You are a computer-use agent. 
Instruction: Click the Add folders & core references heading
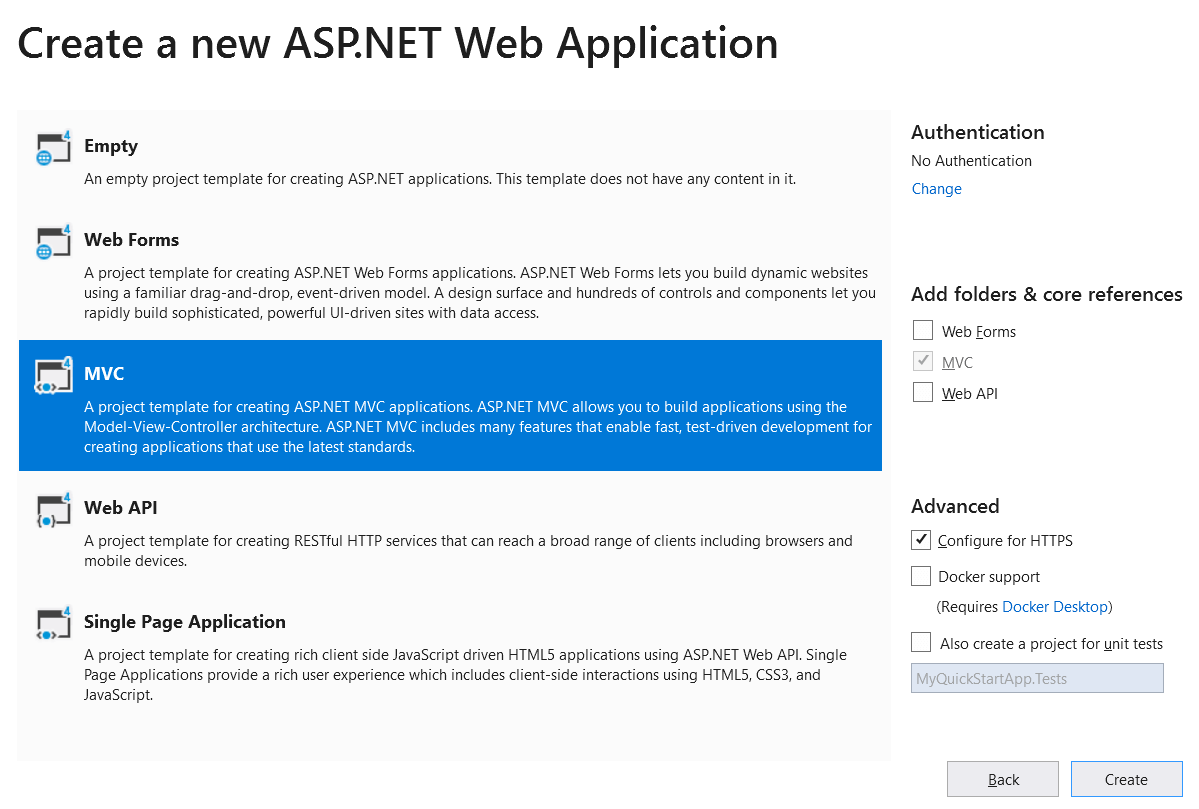point(1046,294)
